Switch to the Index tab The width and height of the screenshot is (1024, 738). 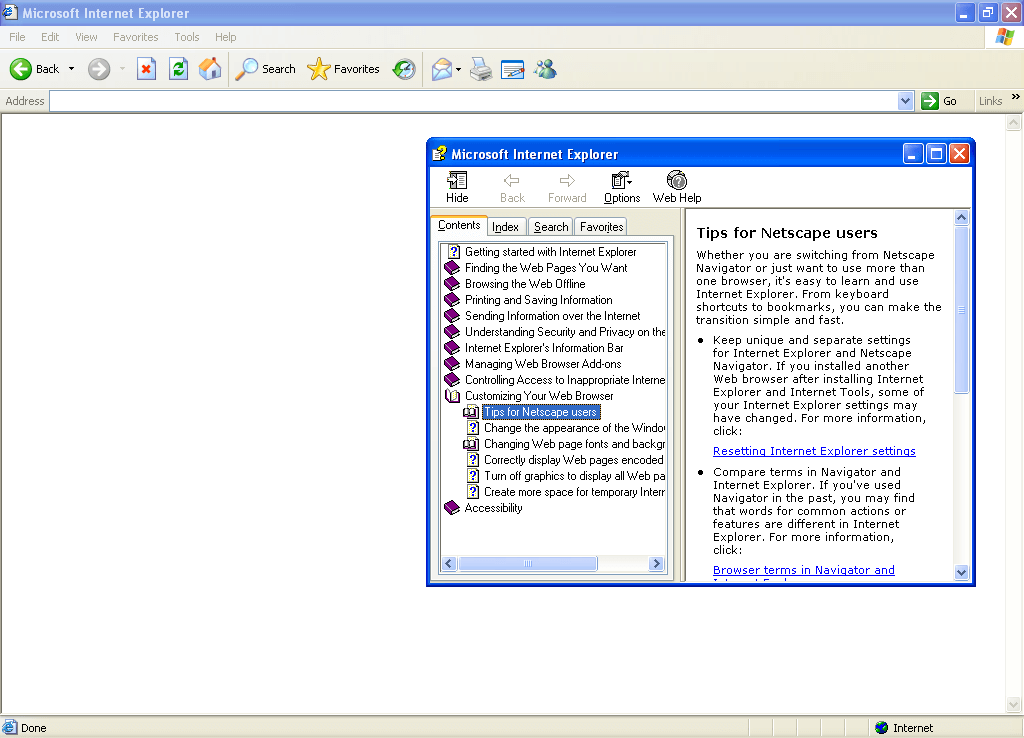point(505,227)
